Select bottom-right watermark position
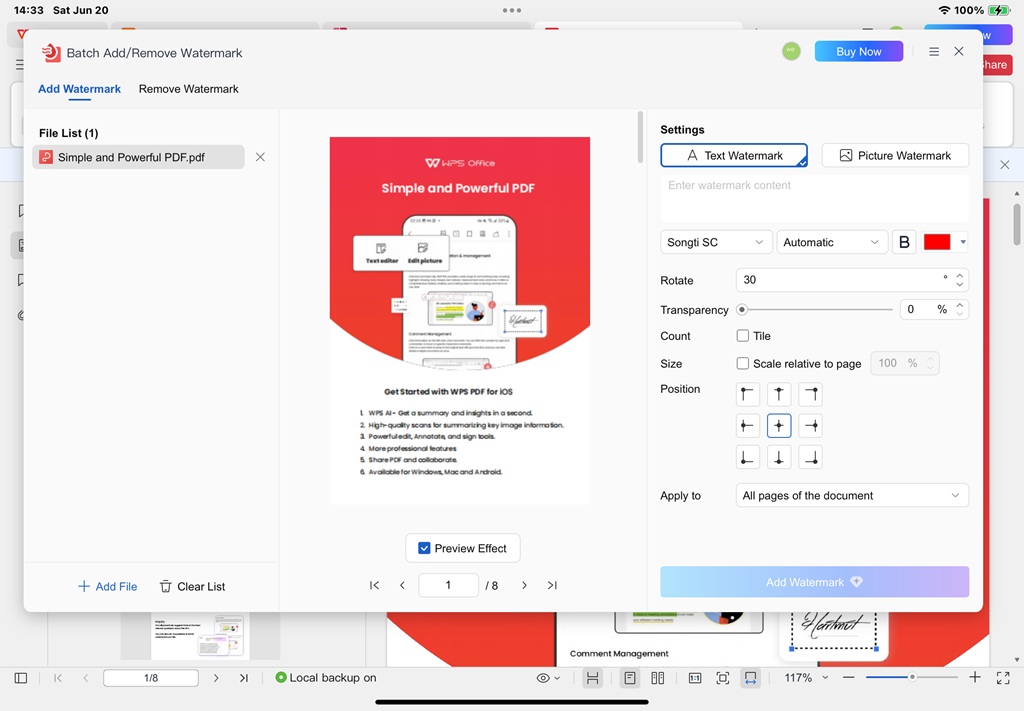1024x711 pixels. 810,458
